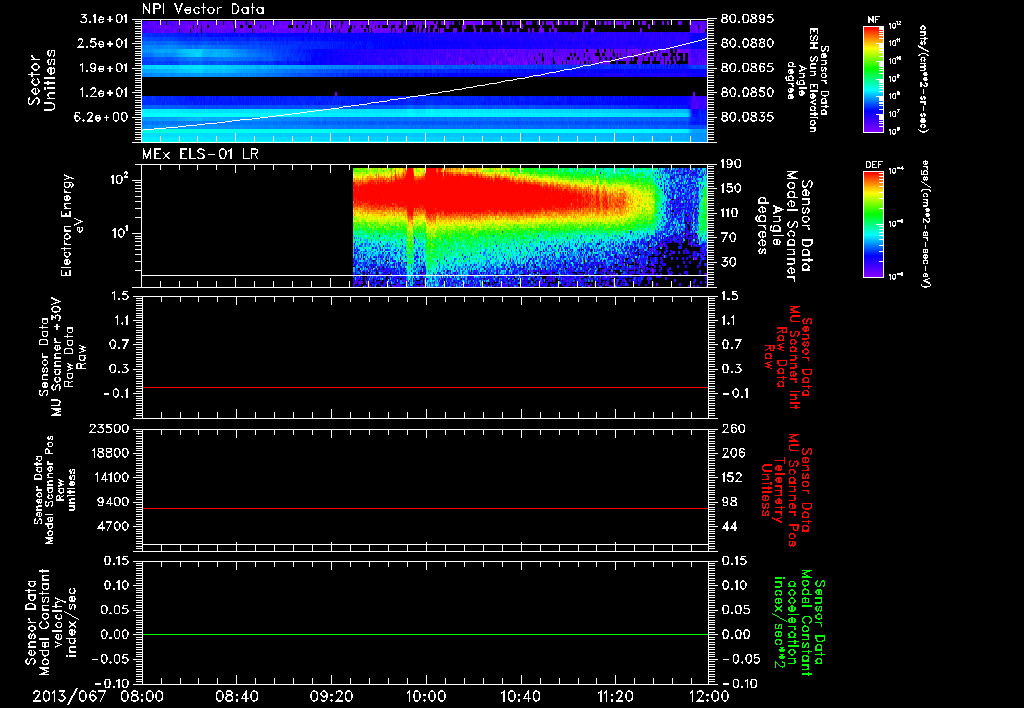Click the "Model Scanner Angle degrees" axis title
This screenshot has height=708, width=1024.
[786, 227]
